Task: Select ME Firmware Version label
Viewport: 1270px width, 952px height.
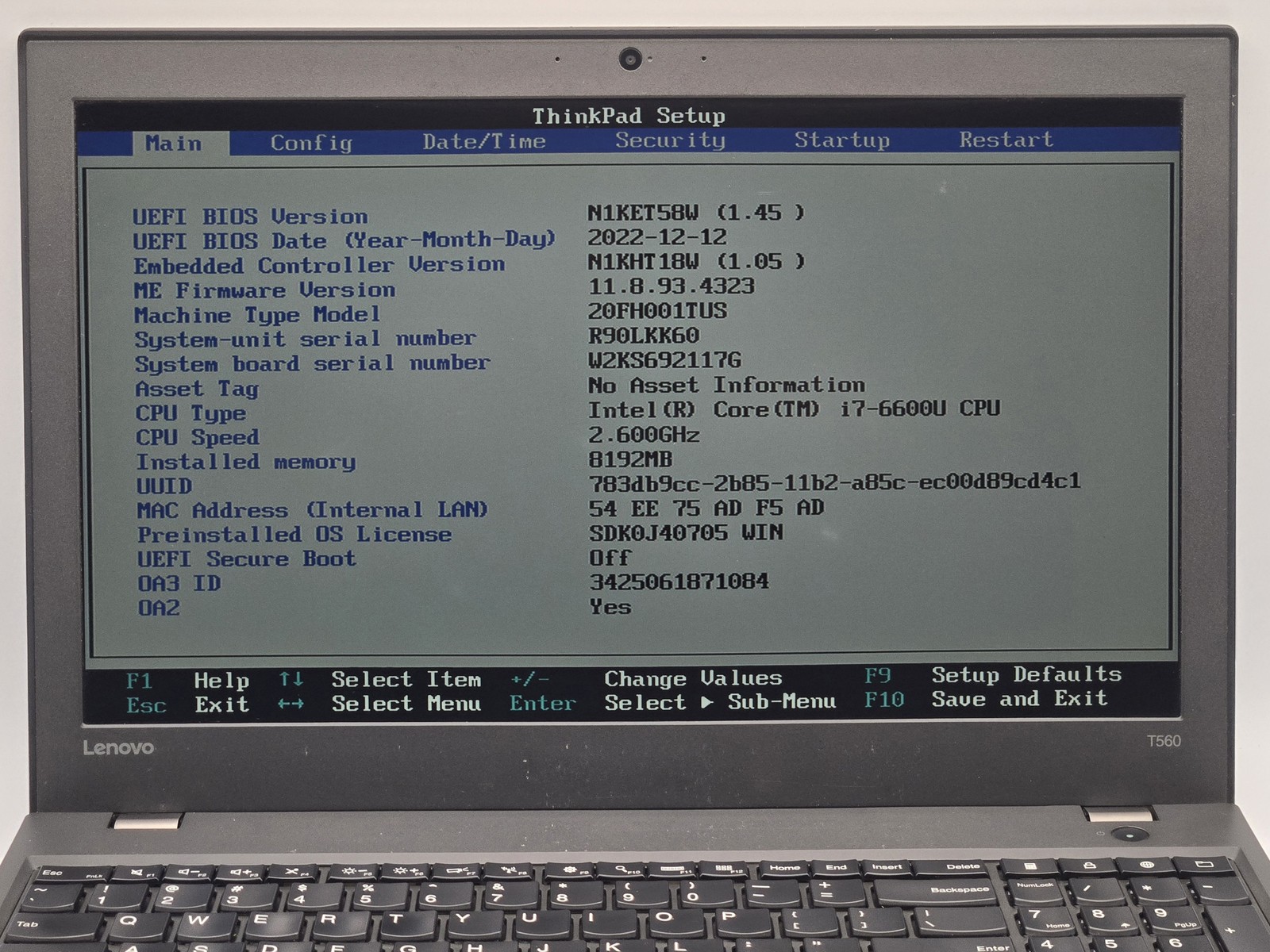Action: pos(264,290)
